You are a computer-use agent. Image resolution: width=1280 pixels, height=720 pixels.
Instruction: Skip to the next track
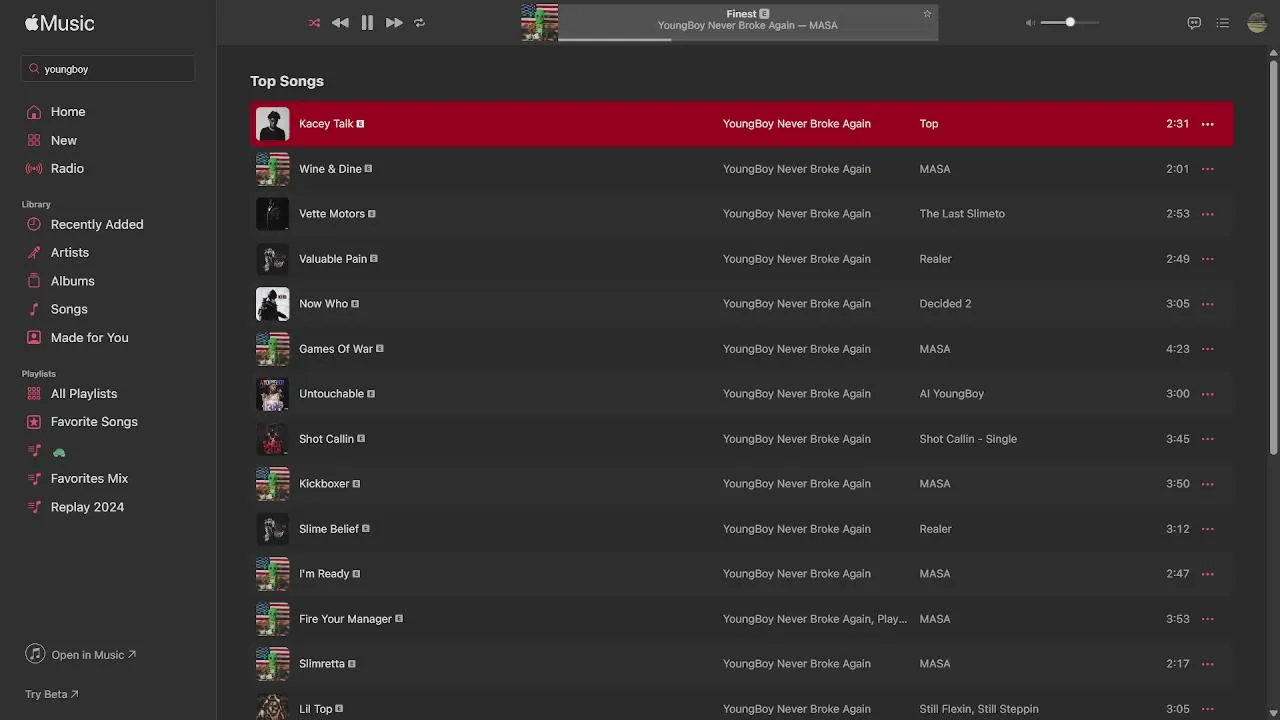pos(394,22)
